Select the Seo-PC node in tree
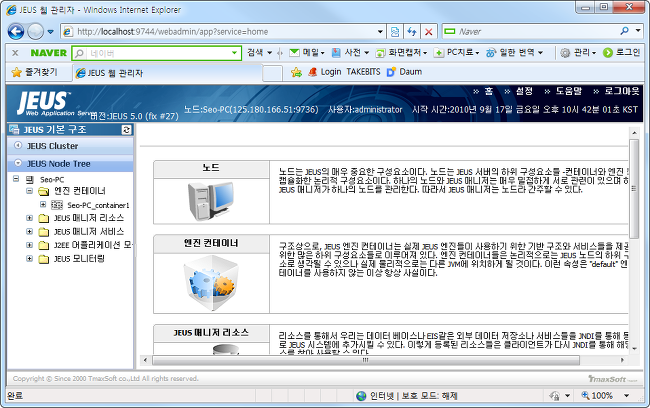 coord(52,180)
